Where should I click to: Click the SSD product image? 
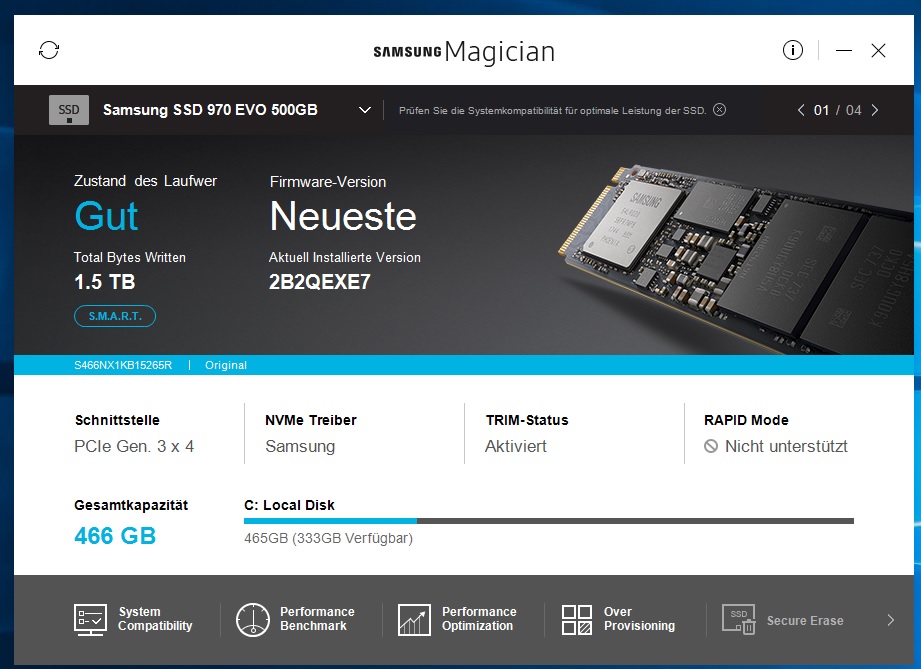click(734, 258)
